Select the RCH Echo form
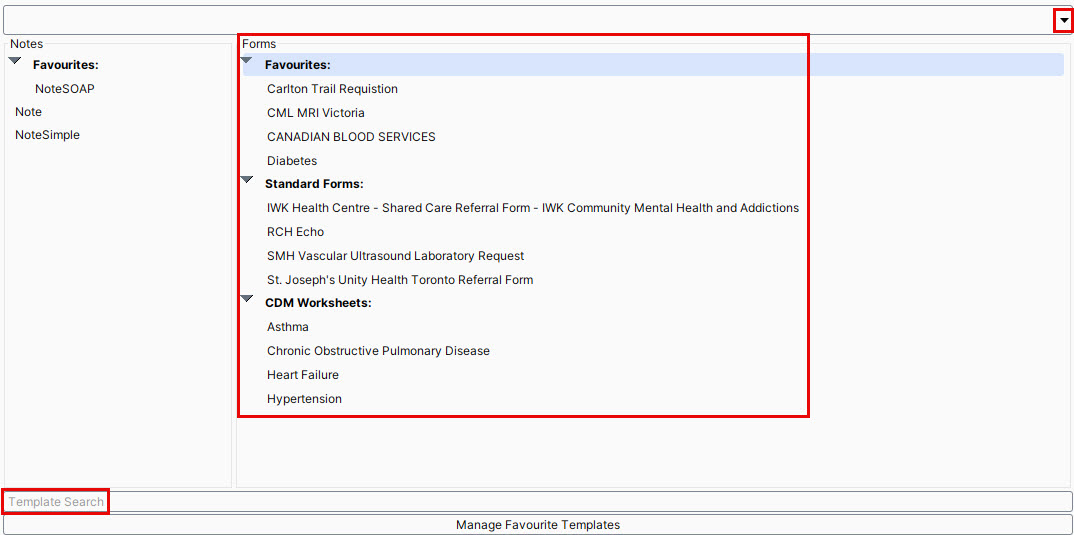 pyautogui.click(x=295, y=232)
